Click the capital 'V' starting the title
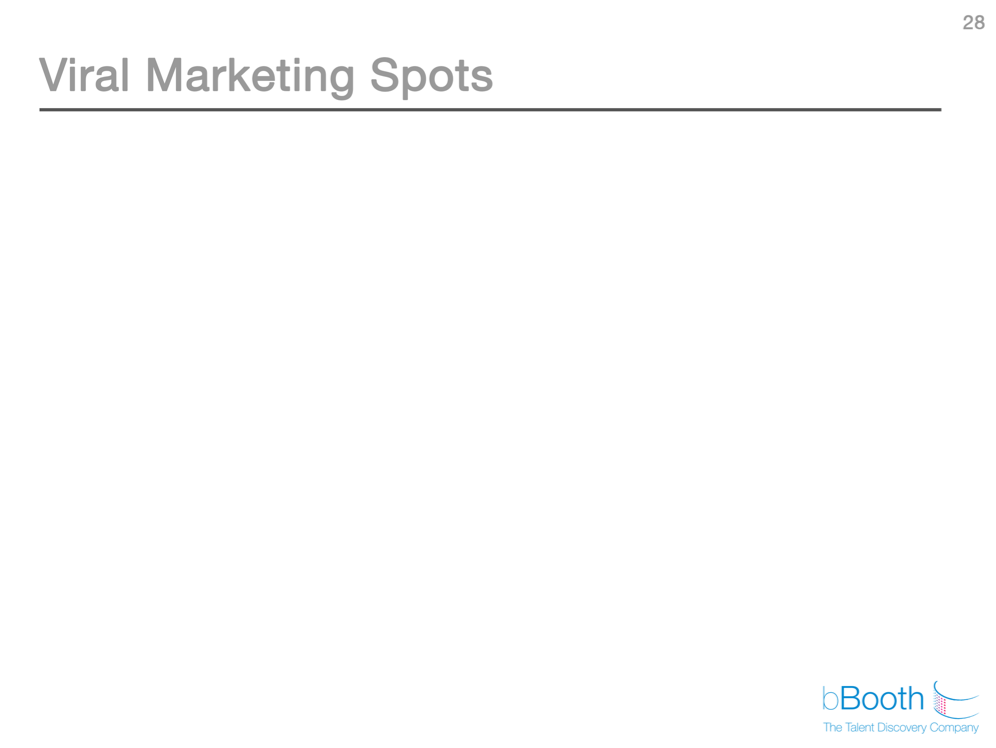Image resolution: width=996 pixels, height=748 pixels. click(53, 76)
